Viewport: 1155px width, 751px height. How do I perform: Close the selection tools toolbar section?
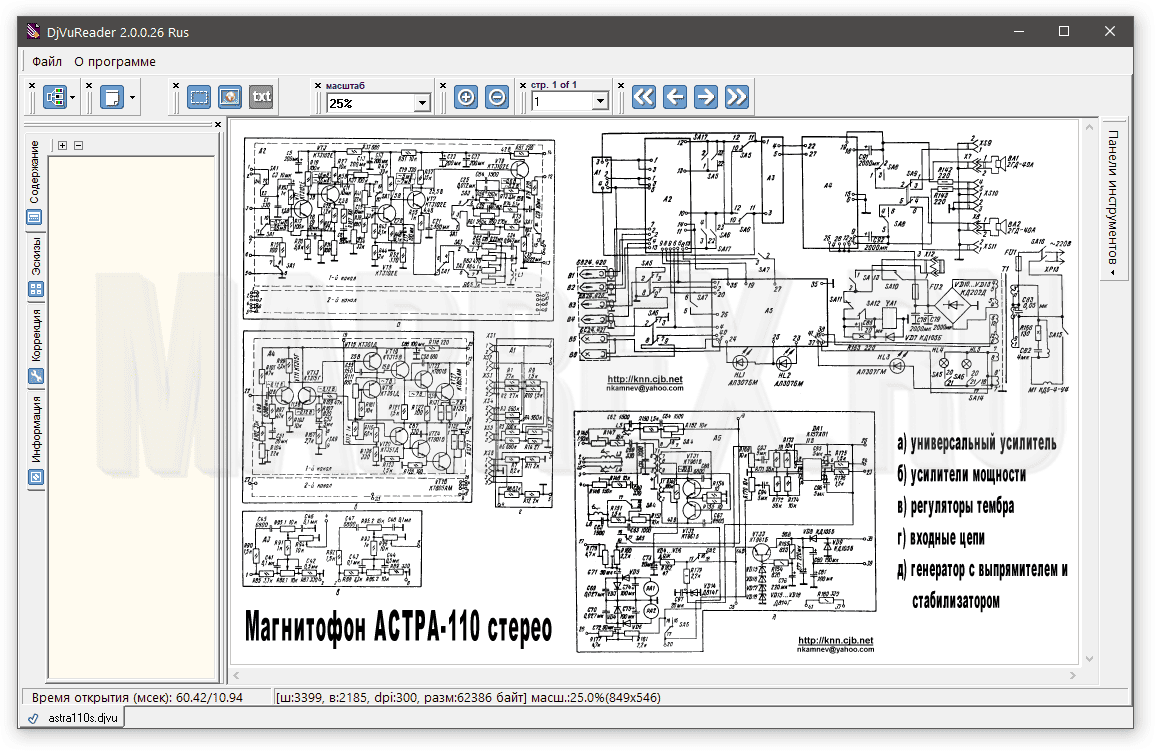(176, 85)
